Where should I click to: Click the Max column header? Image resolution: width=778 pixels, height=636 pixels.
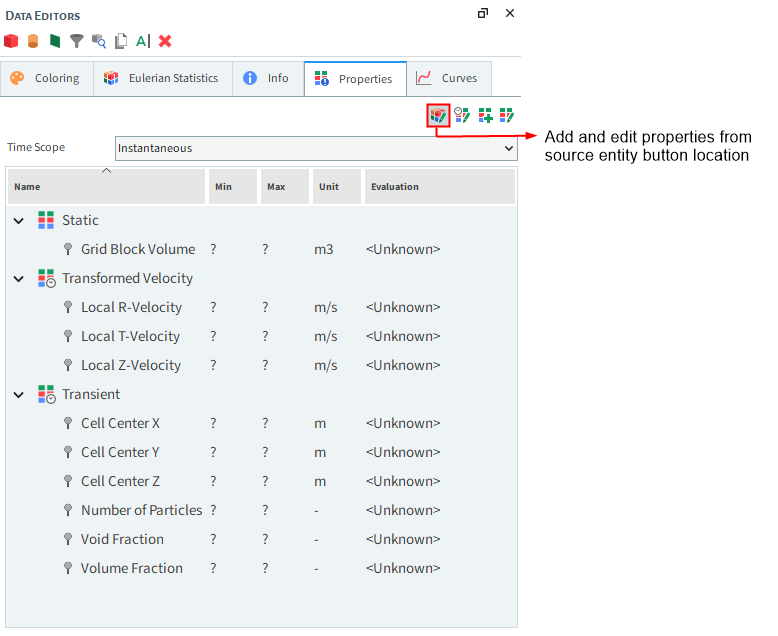pyautogui.click(x=285, y=187)
